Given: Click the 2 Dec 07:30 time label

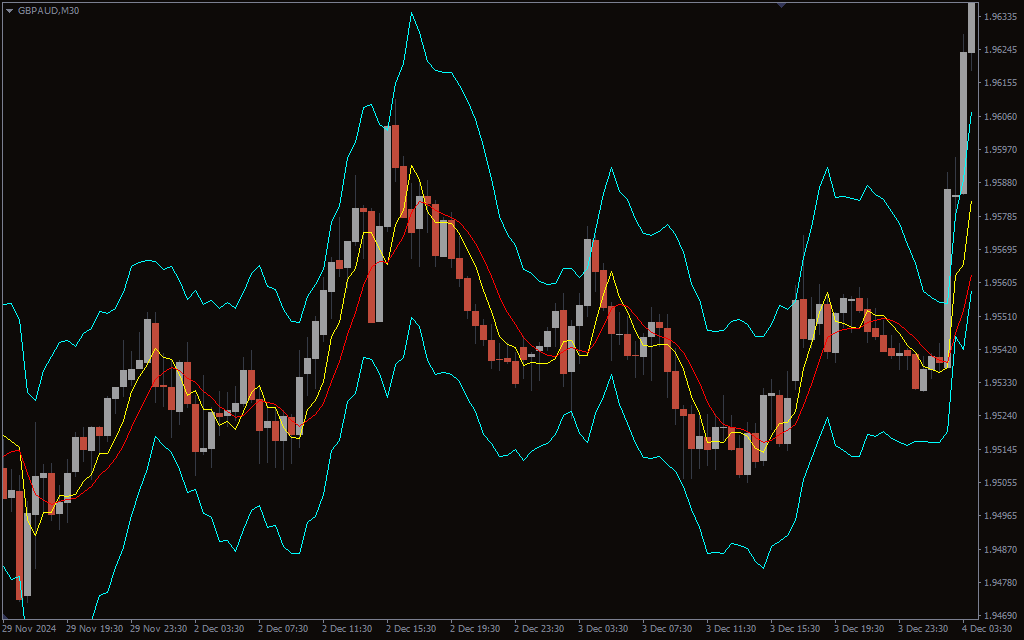Looking at the screenshot, I should tap(284, 629).
